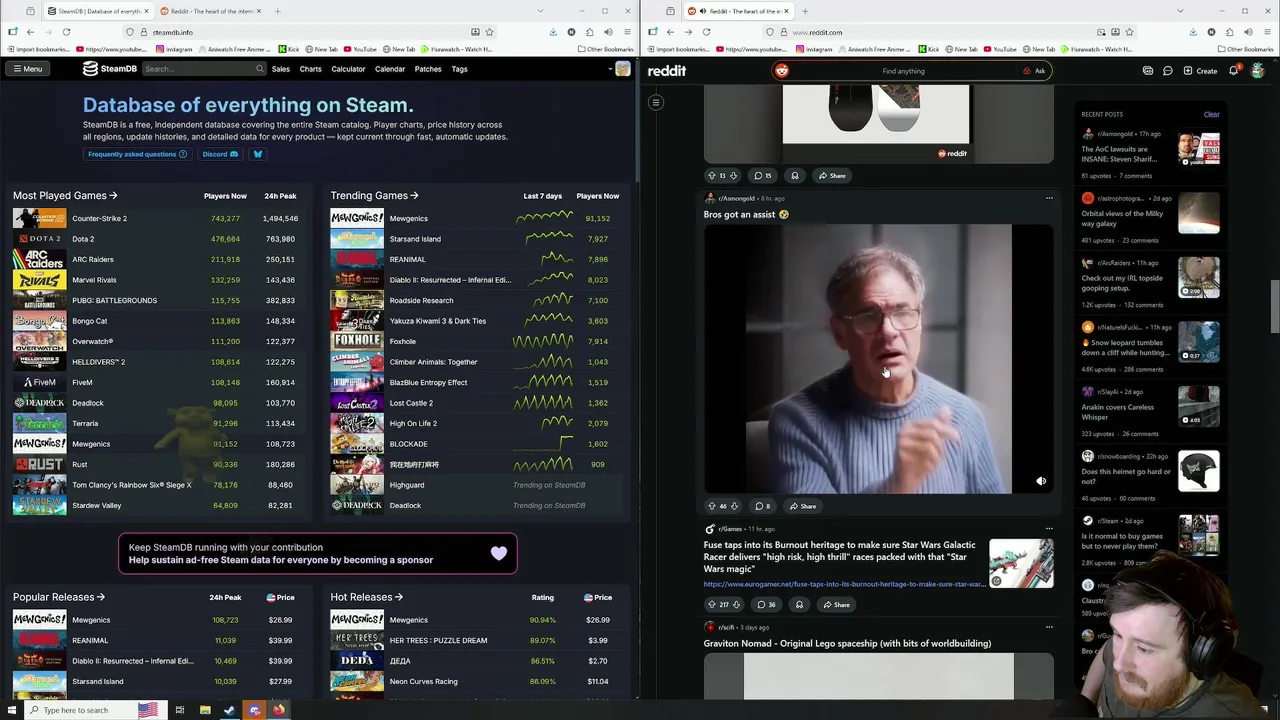This screenshot has height=720, width=1280.
Task: Click the Foxhole trend sparkline row
Action: (543, 341)
